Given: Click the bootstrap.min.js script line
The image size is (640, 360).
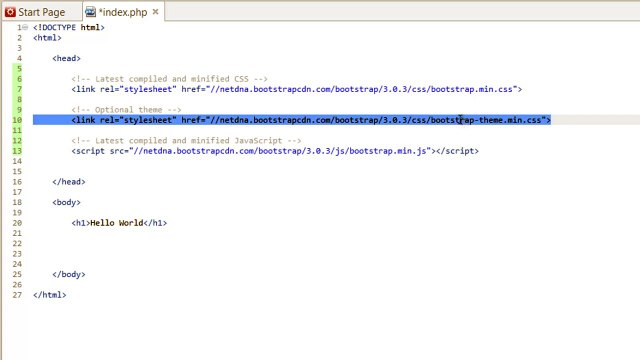Looking at the screenshot, I should coord(275,151).
